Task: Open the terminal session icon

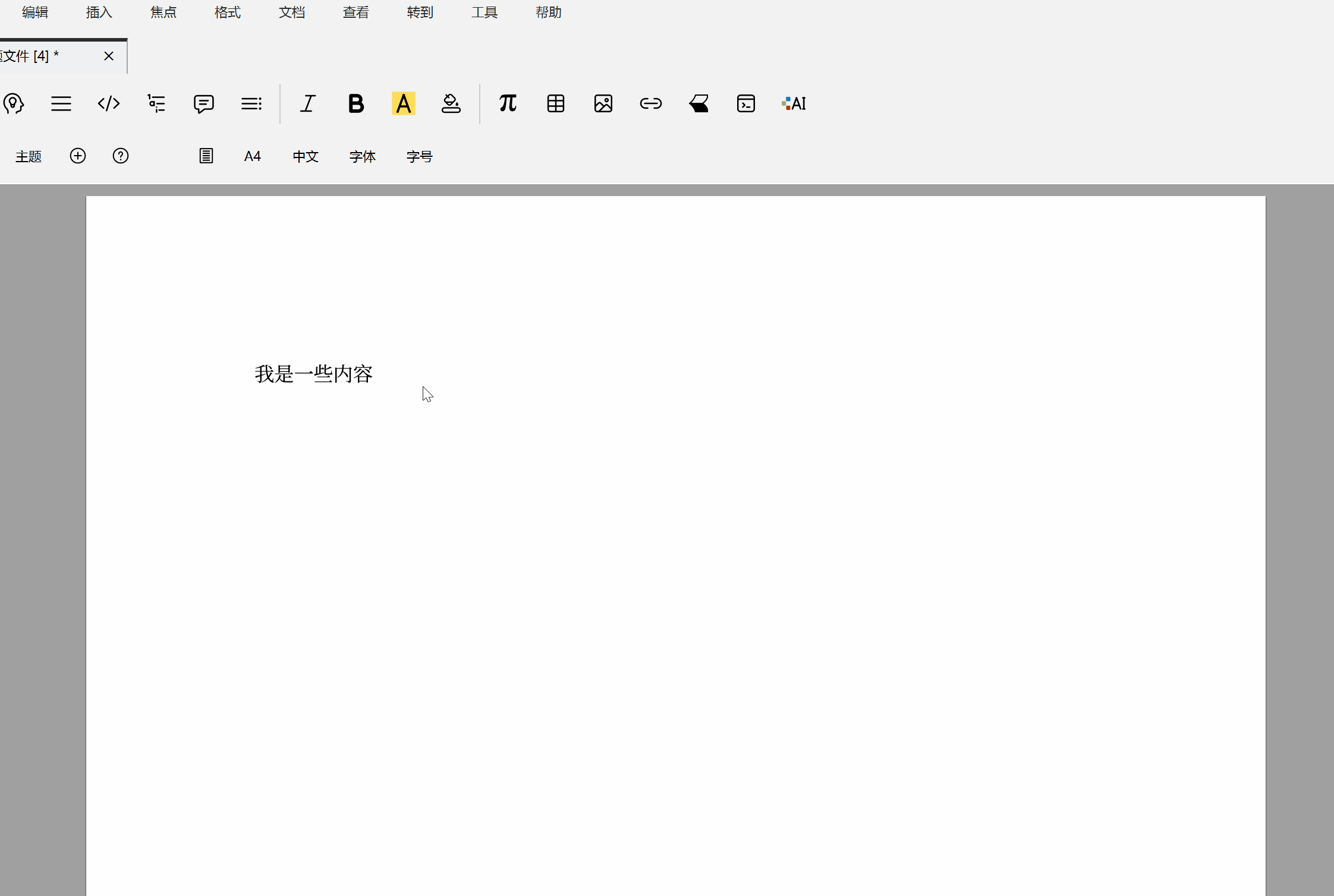Action: (745, 103)
